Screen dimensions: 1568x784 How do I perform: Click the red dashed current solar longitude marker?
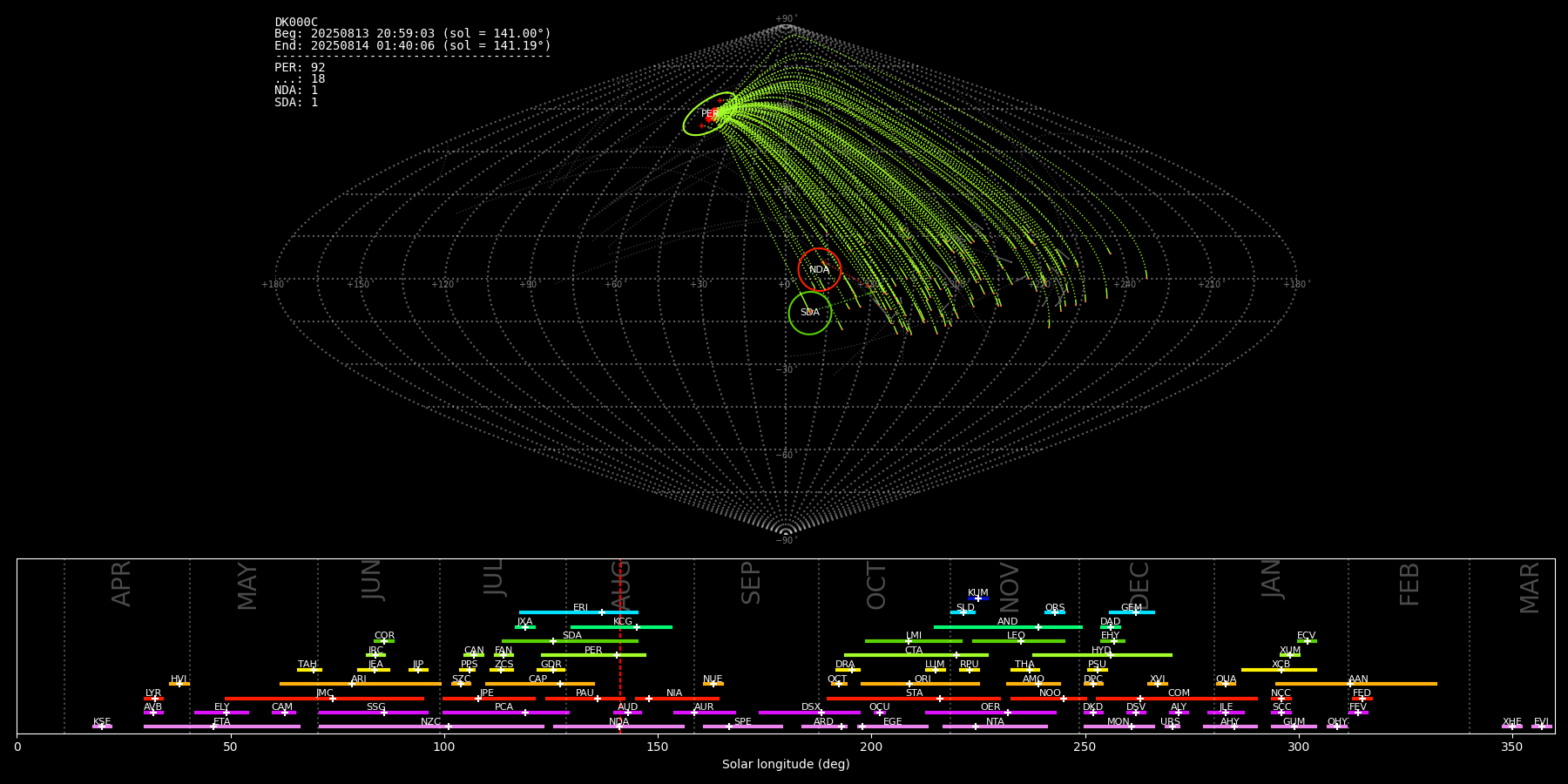coord(620,645)
